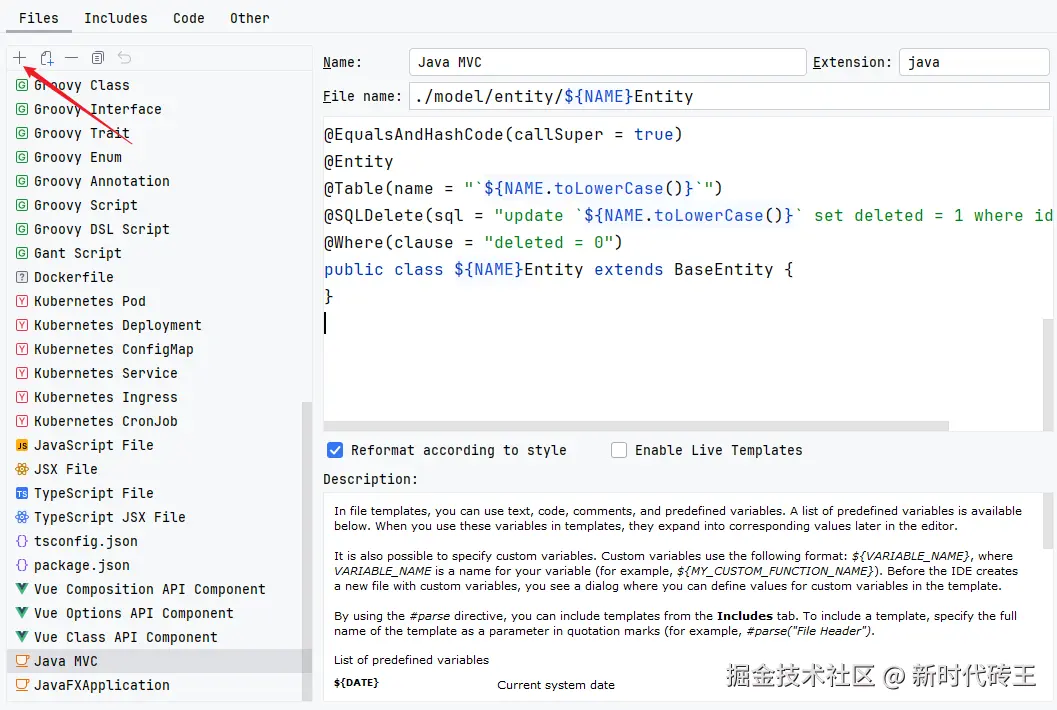1057x710 pixels.
Task: Enable Live Templates checkbox
Action: pos(619,450)
